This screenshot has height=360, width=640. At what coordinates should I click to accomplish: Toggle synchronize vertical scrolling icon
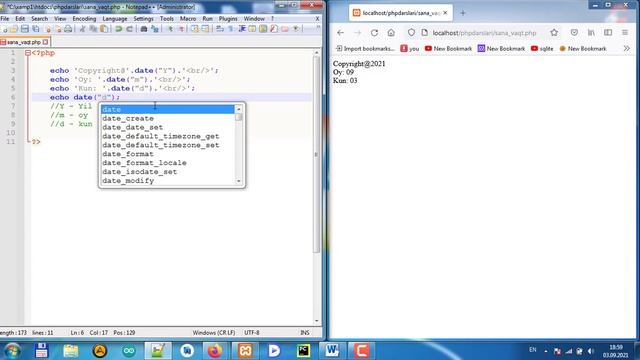[x=194, y=29]
